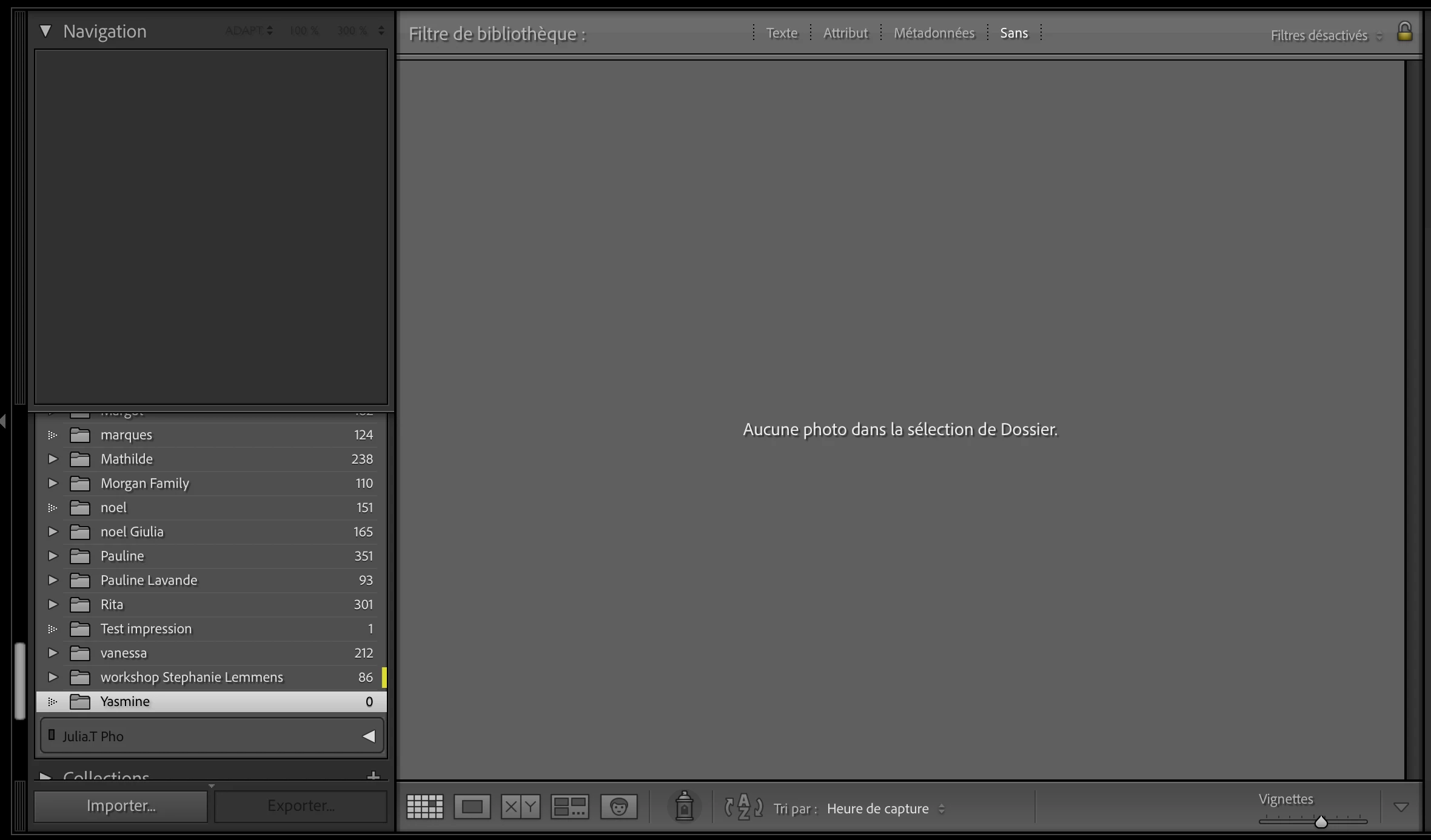Adjust the Vignettes thumbnail size slider
Screen dimensions: 1431x840
click(x=1321, y=822)
